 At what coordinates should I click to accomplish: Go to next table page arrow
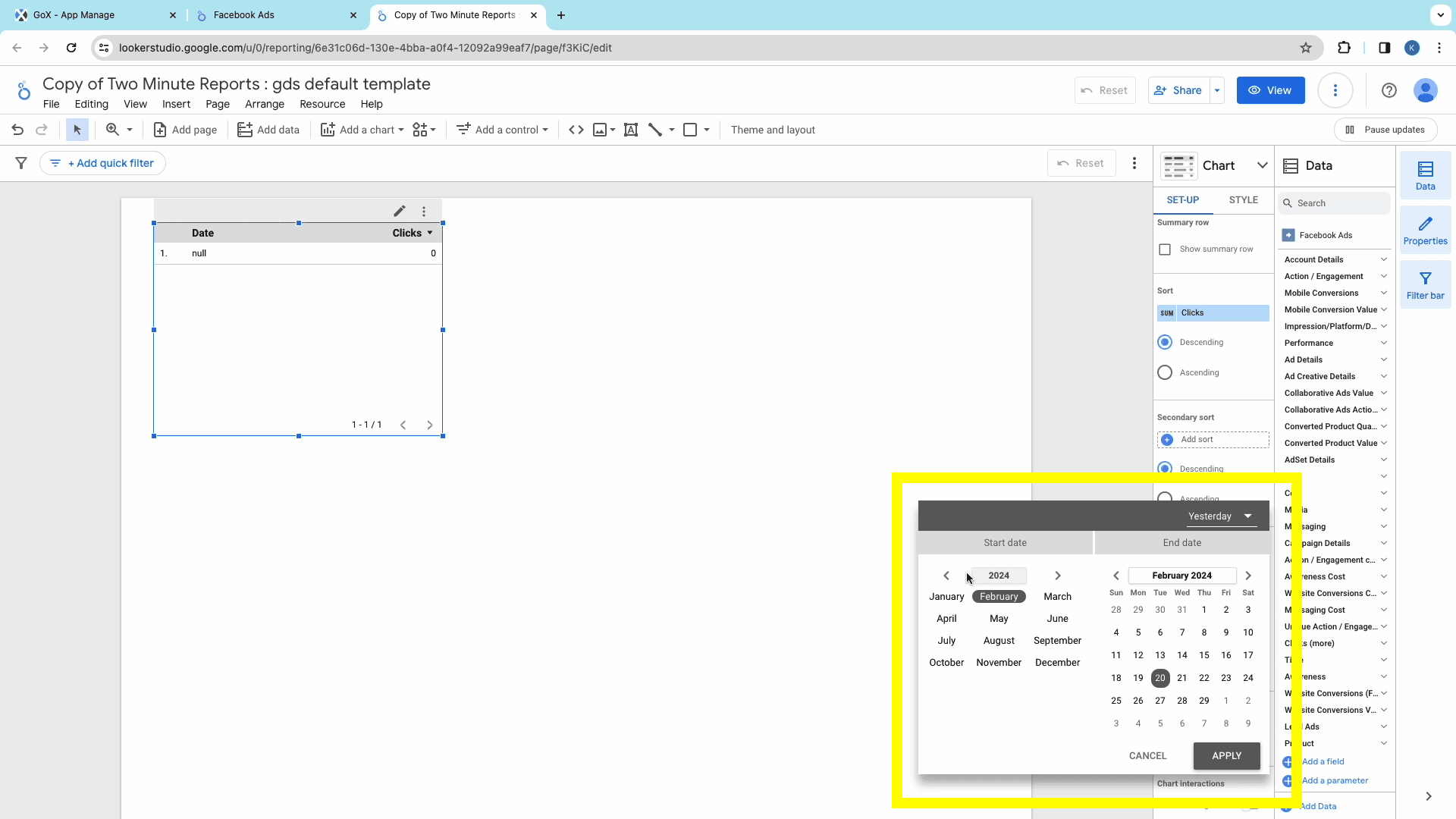430,425
